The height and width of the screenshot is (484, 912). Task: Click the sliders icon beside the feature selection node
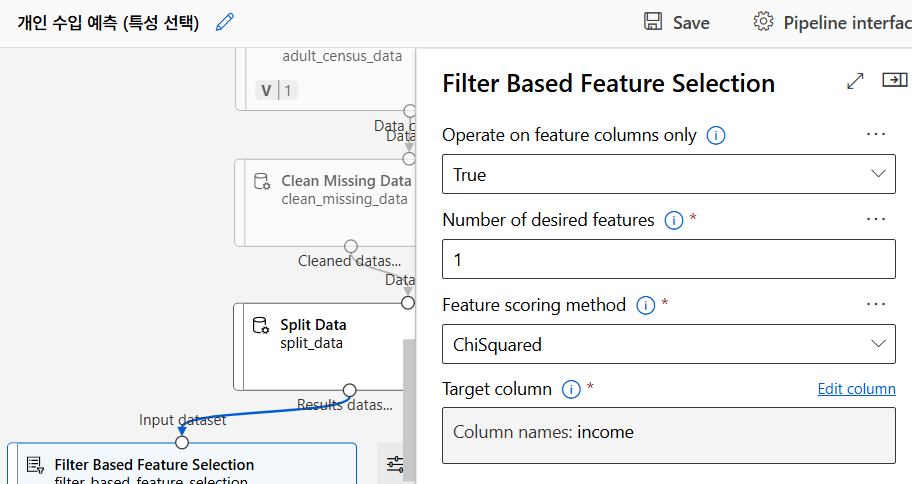tap(395, 464)
